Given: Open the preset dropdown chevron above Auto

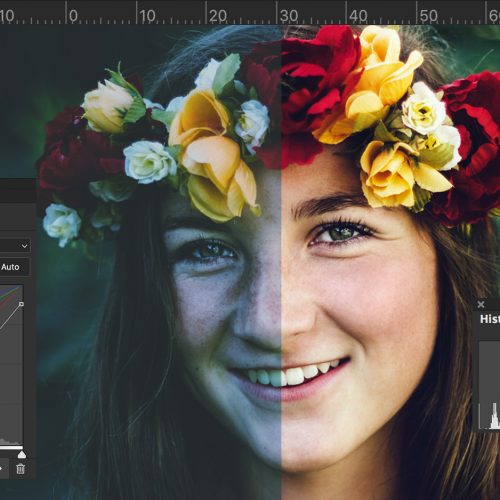Looking at the screenshot, I should pos(24,246).
